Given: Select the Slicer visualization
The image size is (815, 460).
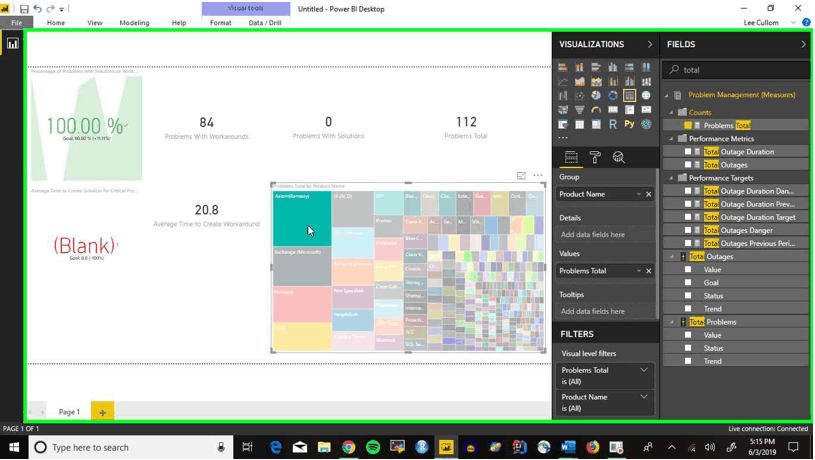Looking at the screenshot, I should point(563,124).
